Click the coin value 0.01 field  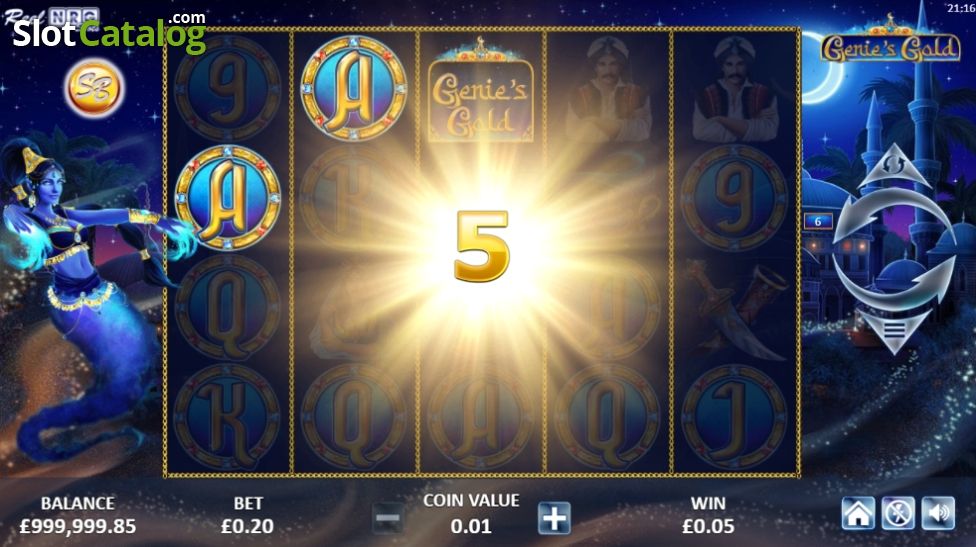(x=471, y=526)
